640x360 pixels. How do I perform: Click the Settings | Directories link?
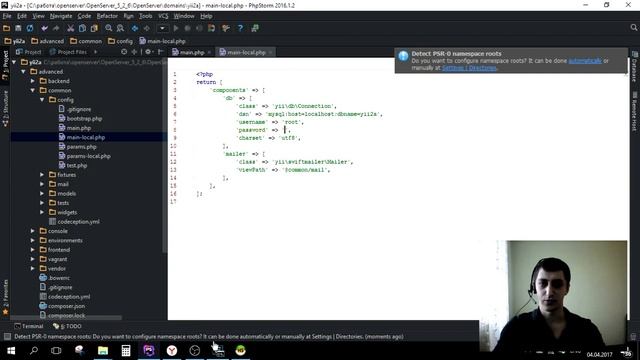pyautogui.click(x=469, y=68)
